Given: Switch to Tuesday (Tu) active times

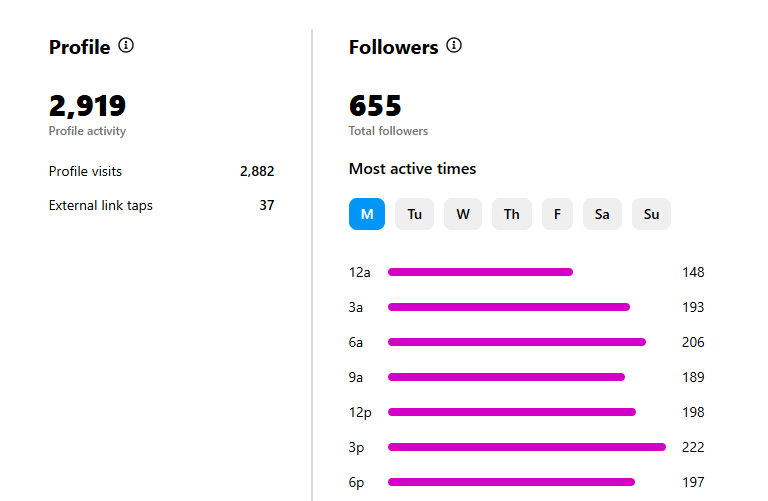Looking at the screenshot, I should pyautogui.click(x=414, y=214).
